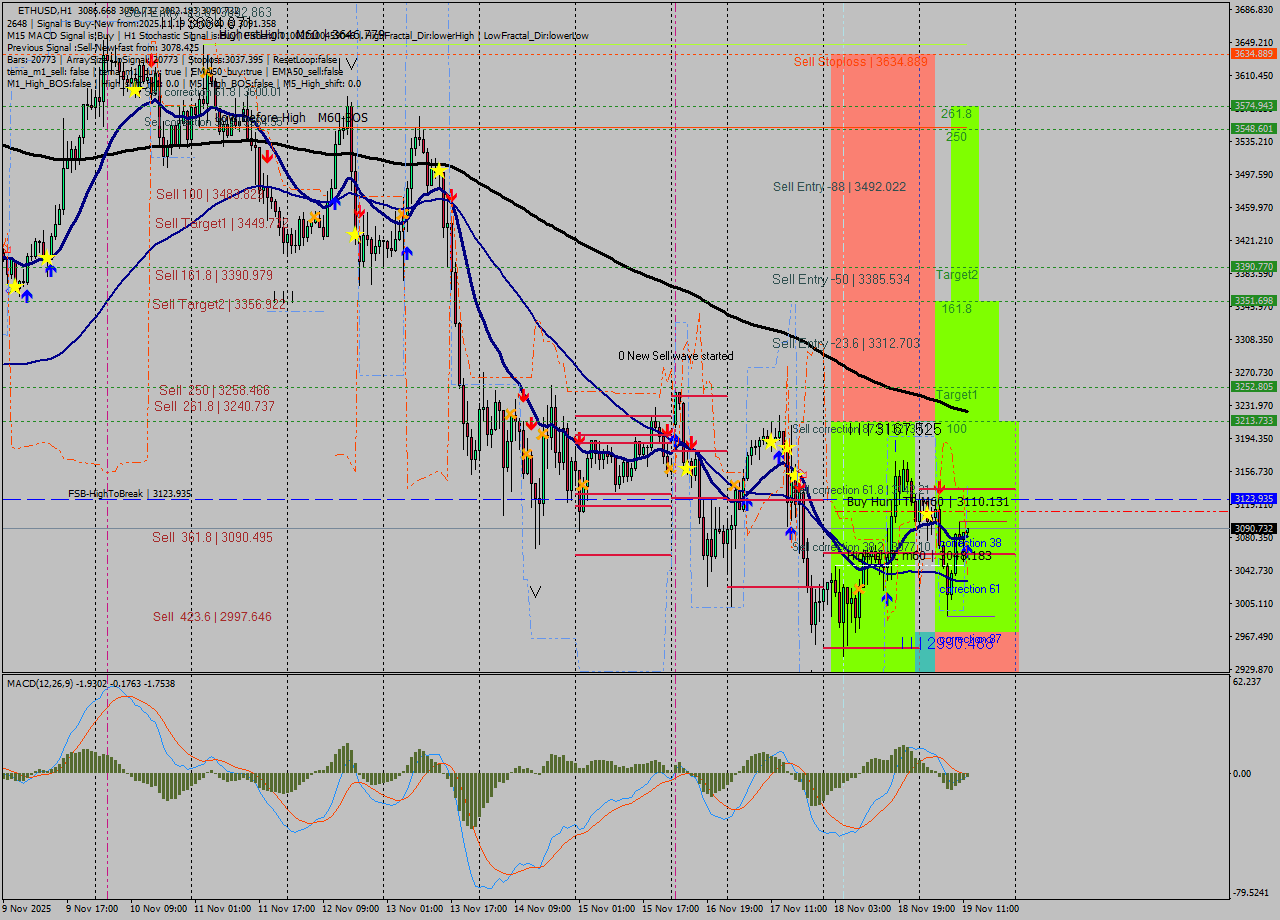Select the blue up buy arrow near the 9 Nov lows
Image resolution: width=1280 pixels, height=920 pixels.
click(x=26, y=296)
